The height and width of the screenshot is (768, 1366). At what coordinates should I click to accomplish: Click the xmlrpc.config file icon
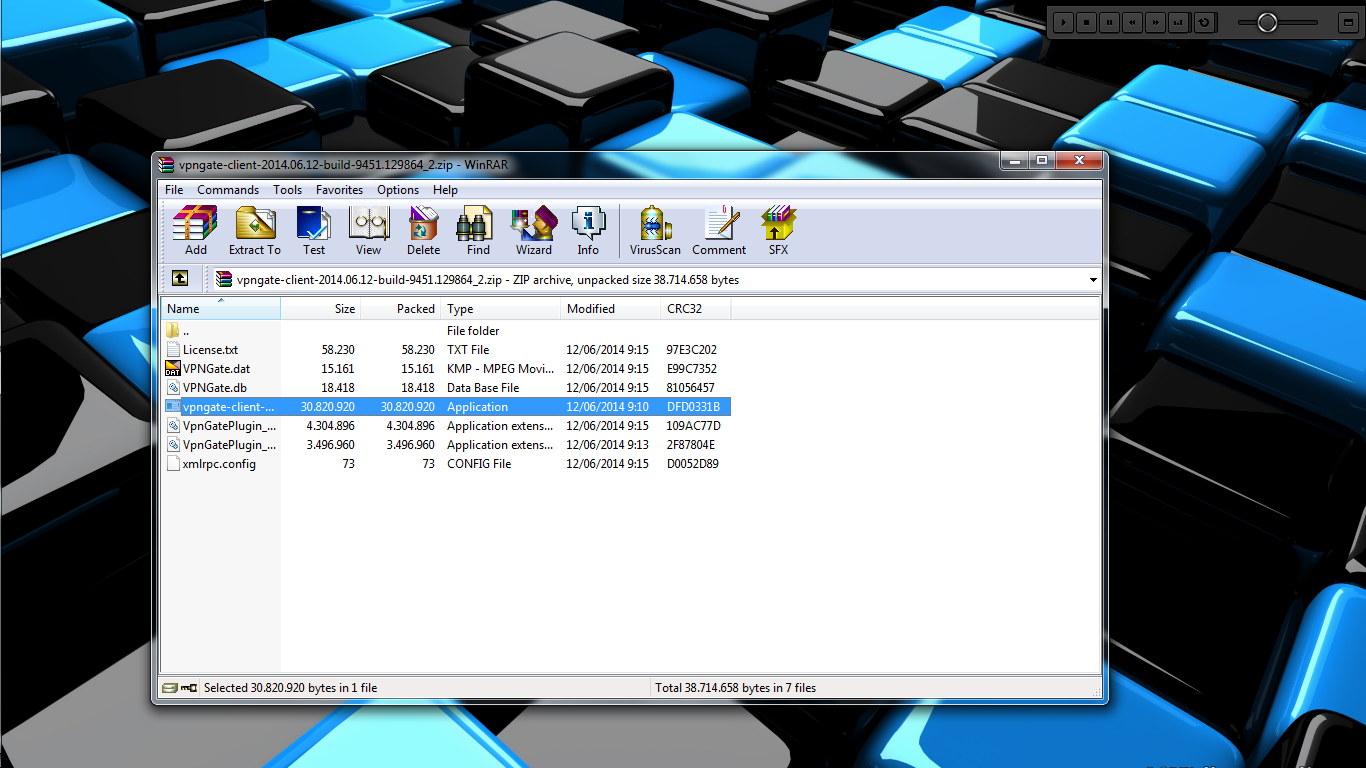click(173, 464)
